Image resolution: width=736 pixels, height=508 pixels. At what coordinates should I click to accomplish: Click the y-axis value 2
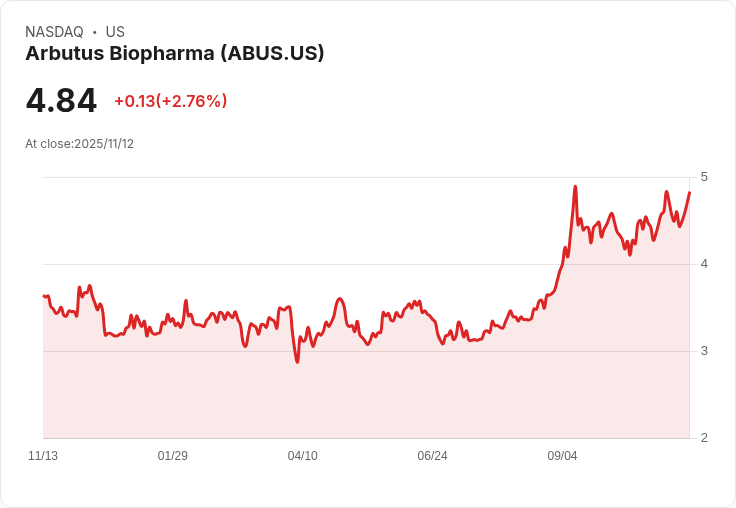(704, 438)
